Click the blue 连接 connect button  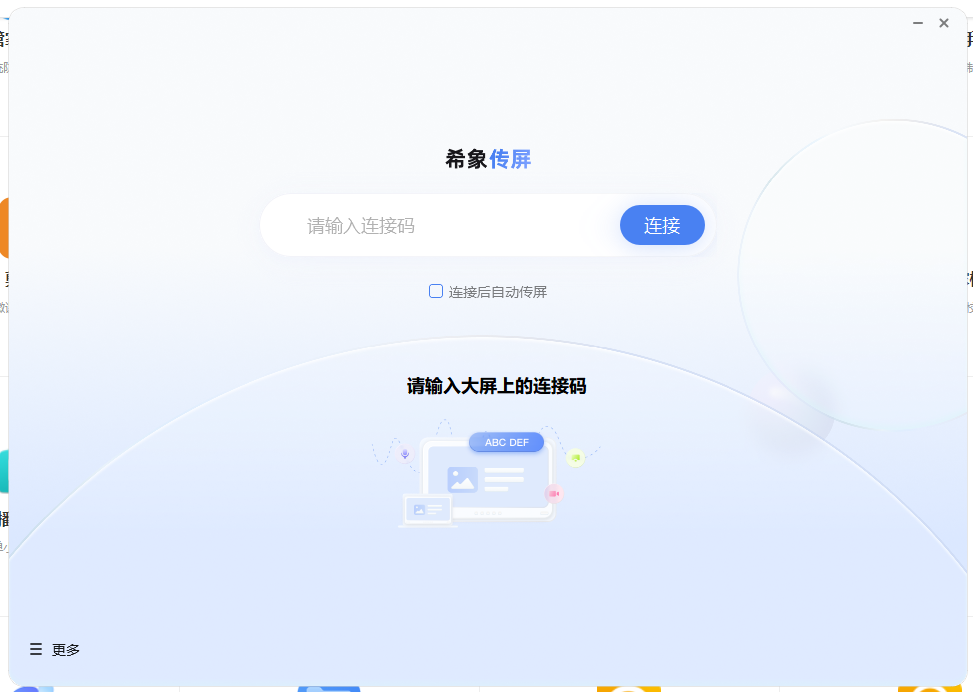point(662,225)
